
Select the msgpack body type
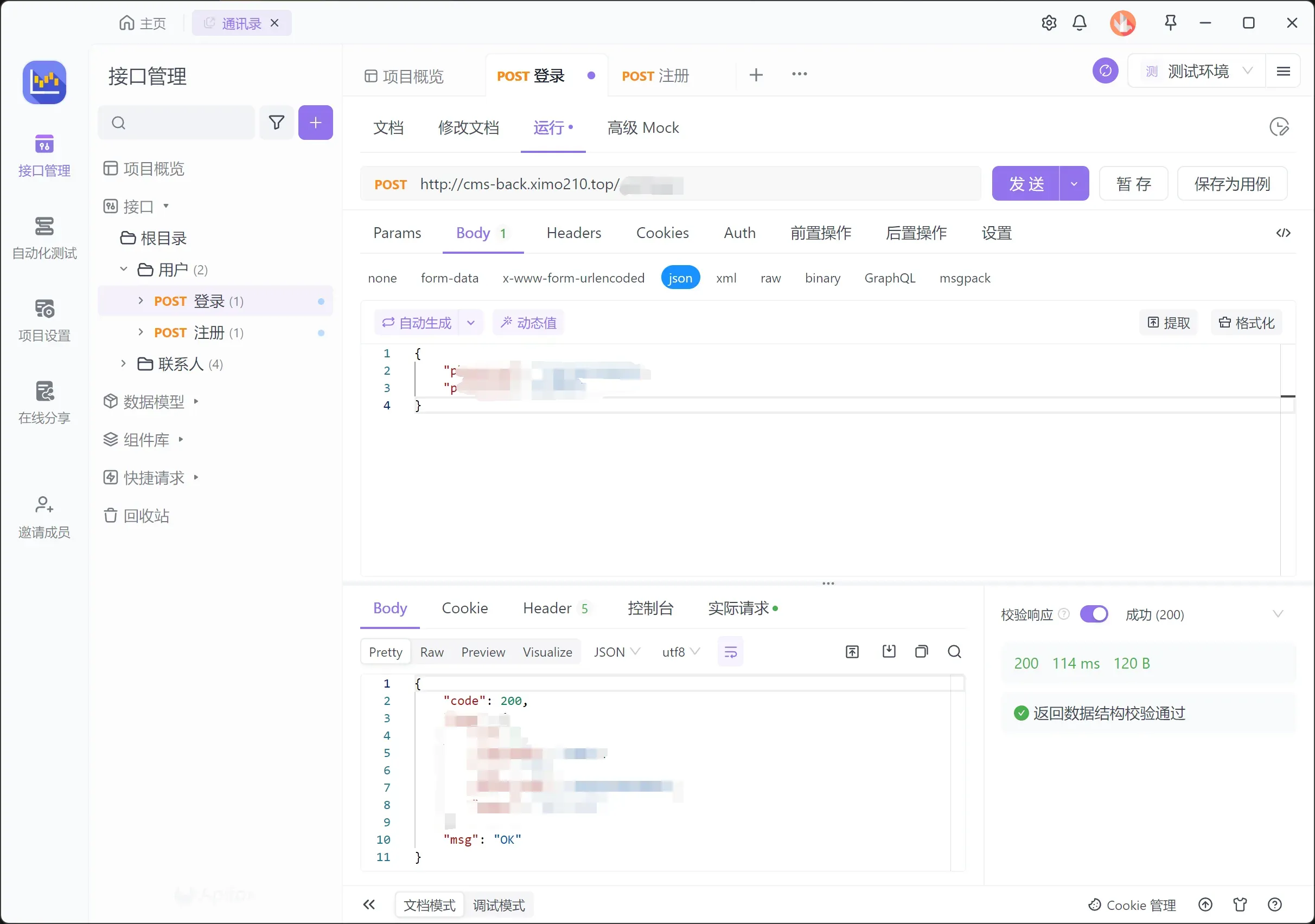(965, 278)
